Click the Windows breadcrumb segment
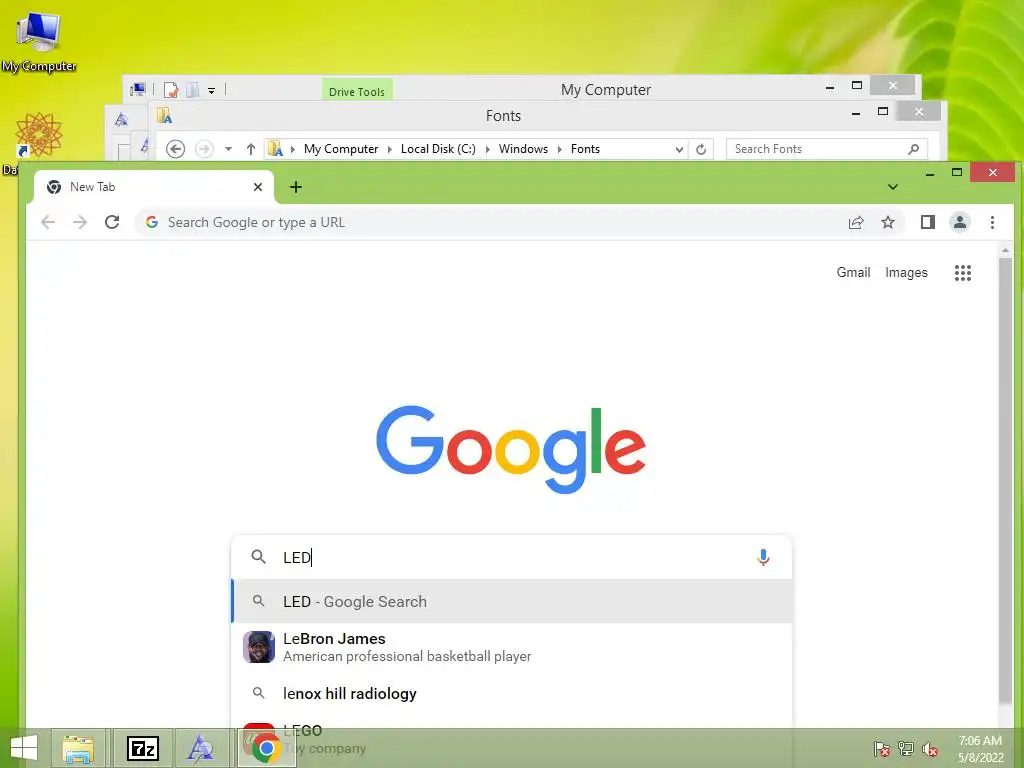The height and width of the screenshot is (768, 1024). tap(523, 149)
